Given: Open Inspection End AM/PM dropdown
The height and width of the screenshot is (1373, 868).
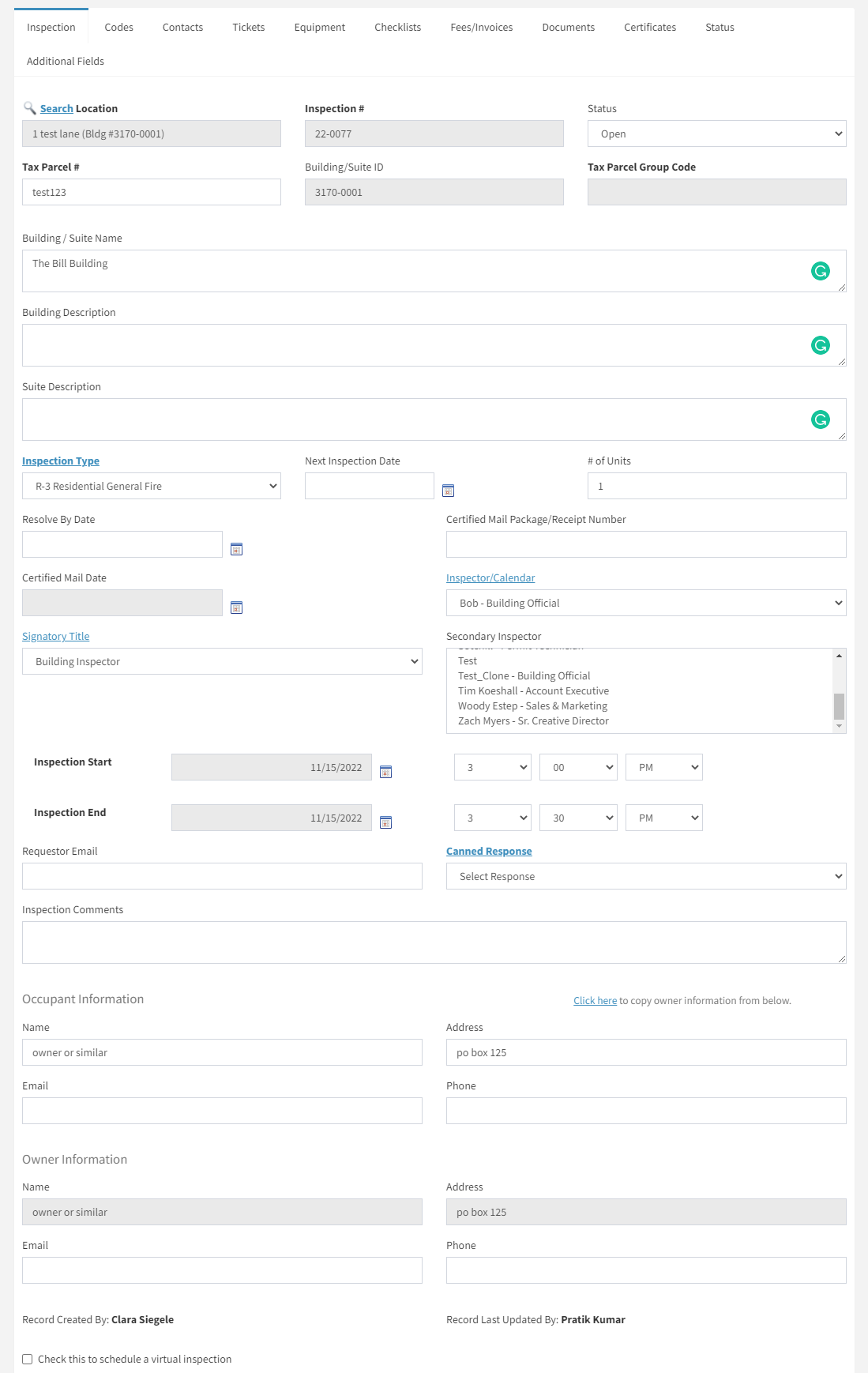Looking at the screenshot, I should click(663, 818).
